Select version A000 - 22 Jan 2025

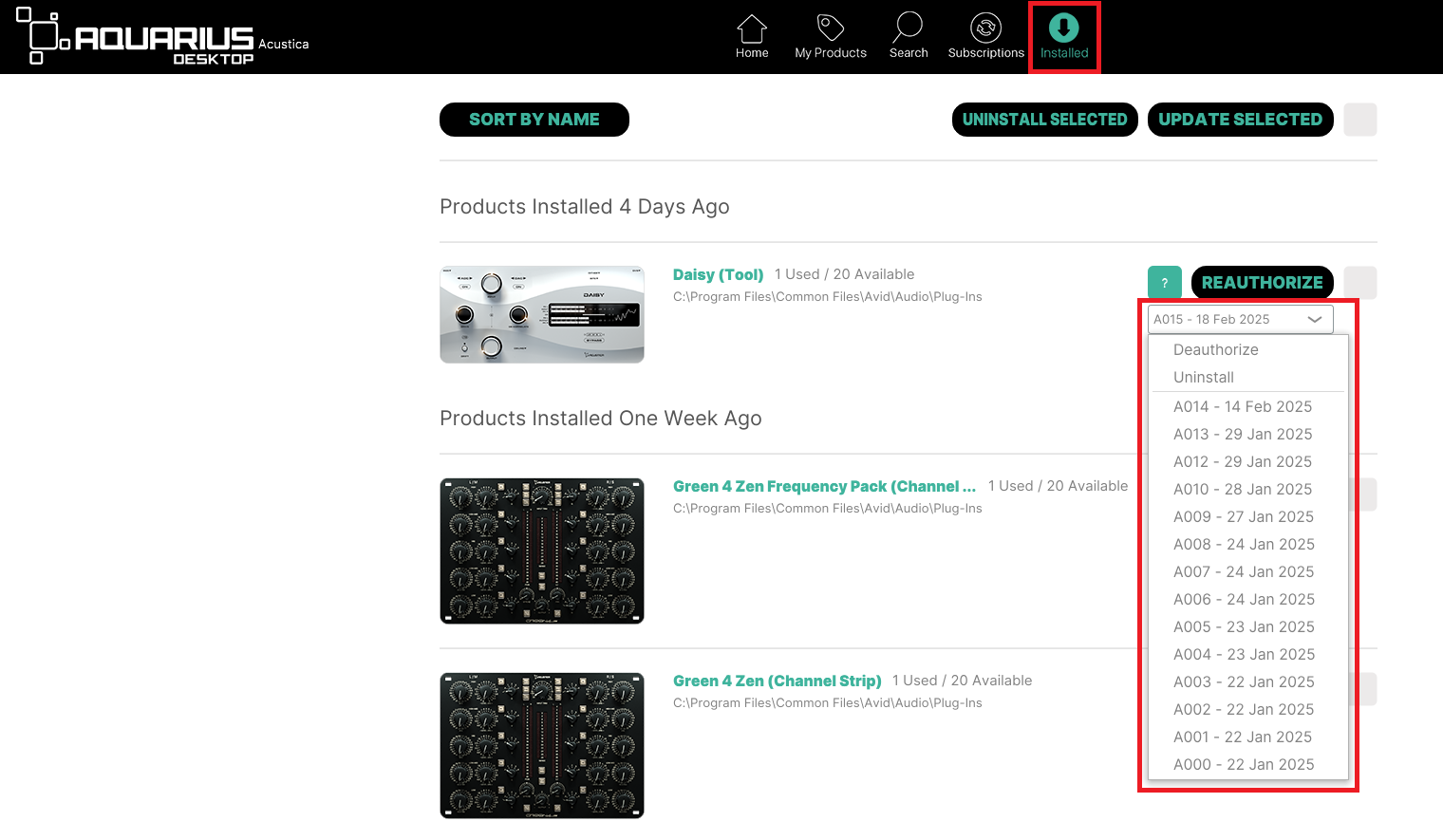click(x=1248, y=764)
